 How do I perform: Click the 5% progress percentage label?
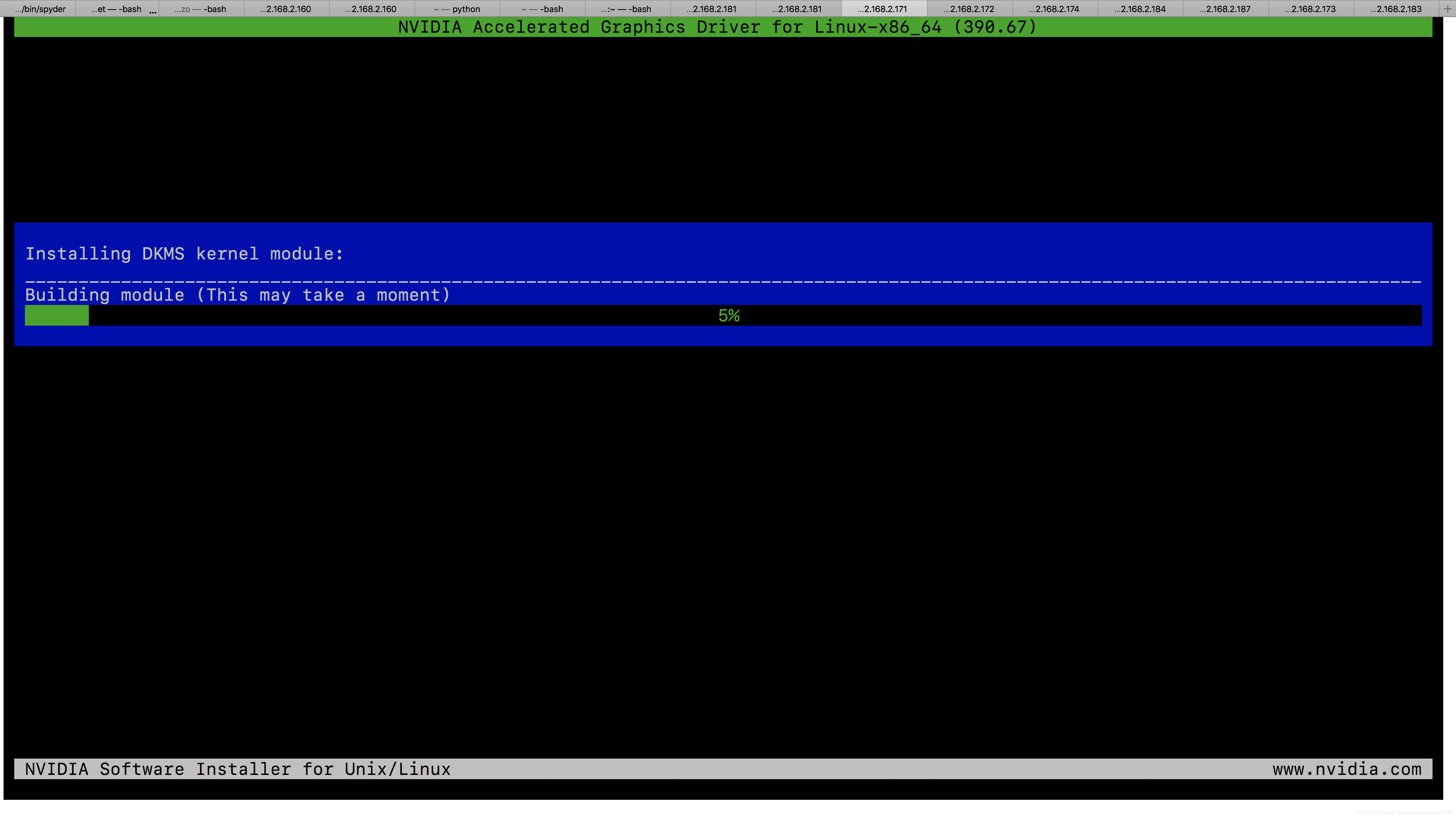(729, 315)
